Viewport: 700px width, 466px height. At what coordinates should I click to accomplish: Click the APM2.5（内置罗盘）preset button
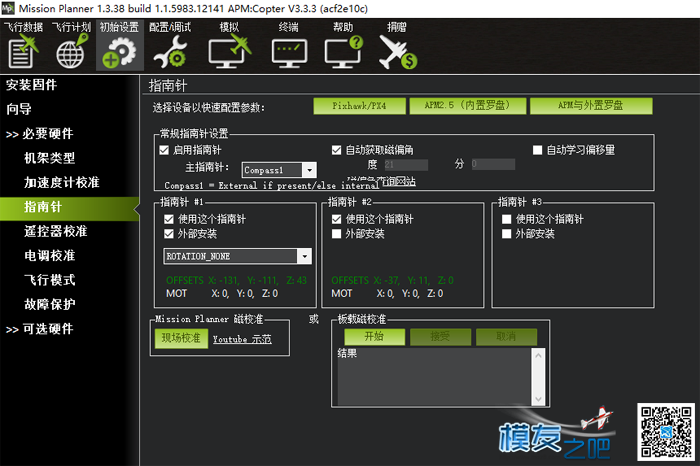467,106
